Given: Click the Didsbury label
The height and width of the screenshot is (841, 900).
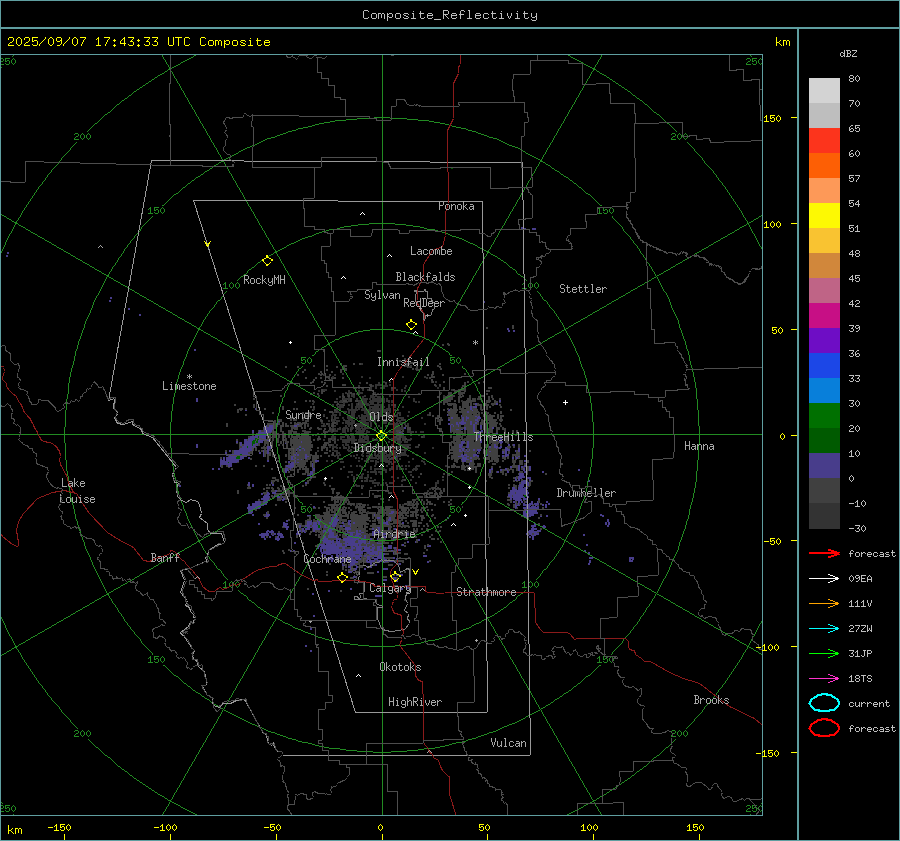Looking at the screenshot, I should [377, 448].
